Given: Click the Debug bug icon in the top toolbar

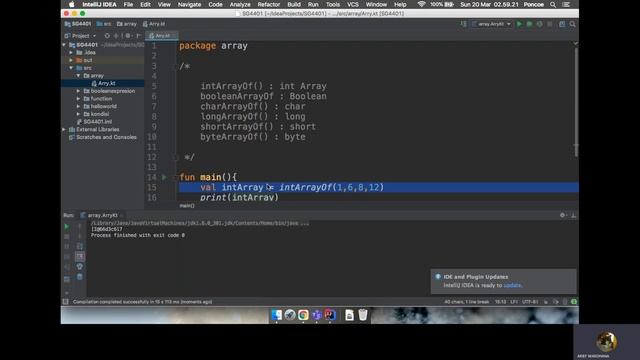Looking at the screenshot, I should coord(529,24).
